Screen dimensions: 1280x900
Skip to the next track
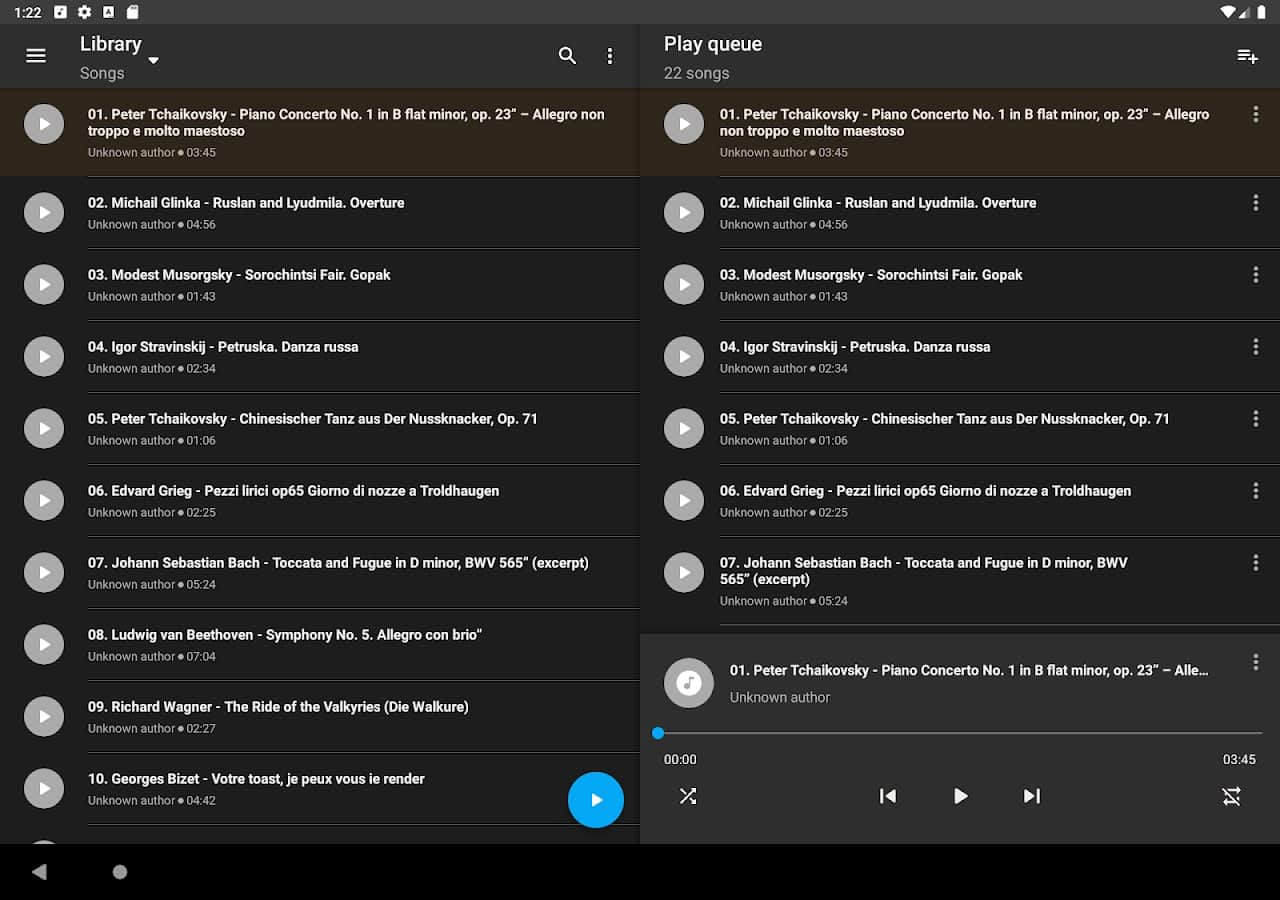coord(1032,796)
